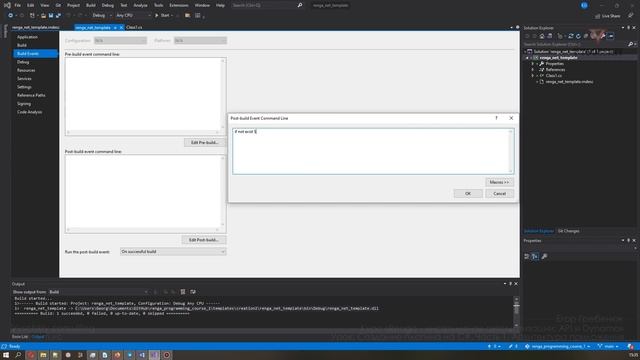
Task: Select the Debug page in project properties sidebar
Action: click(x=23, y=62)
